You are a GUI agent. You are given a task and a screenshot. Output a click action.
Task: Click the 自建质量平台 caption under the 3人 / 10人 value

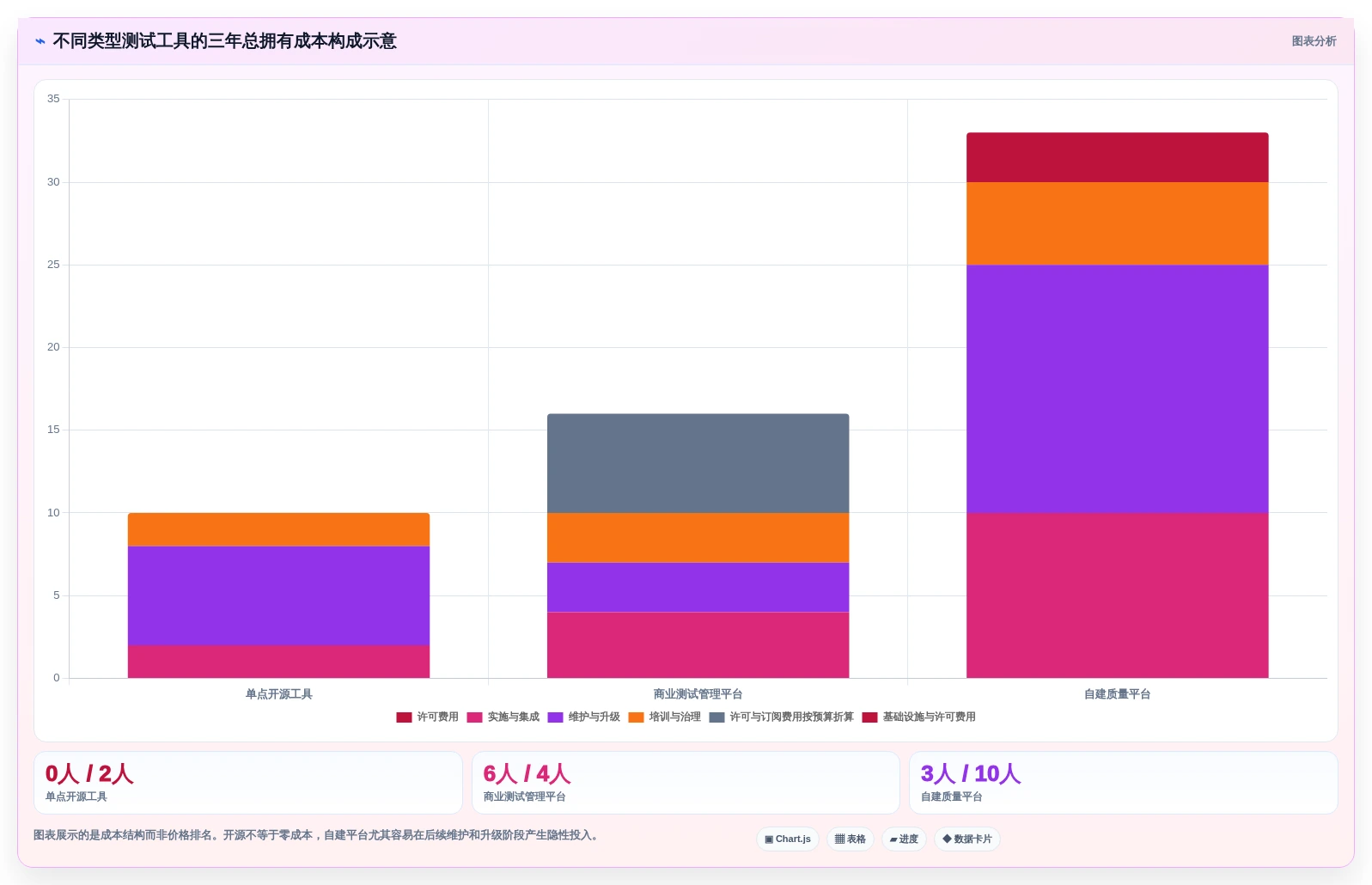952,797
